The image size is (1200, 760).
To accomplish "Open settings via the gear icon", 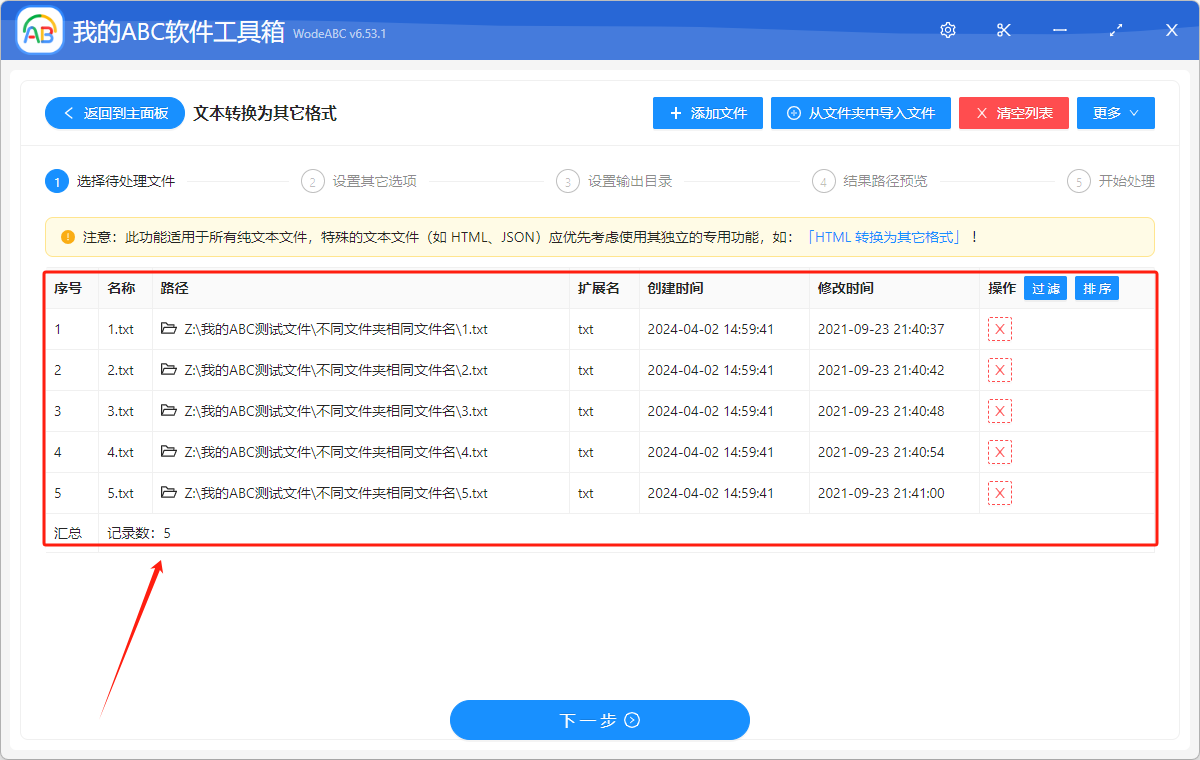I will tap(947, 30).
